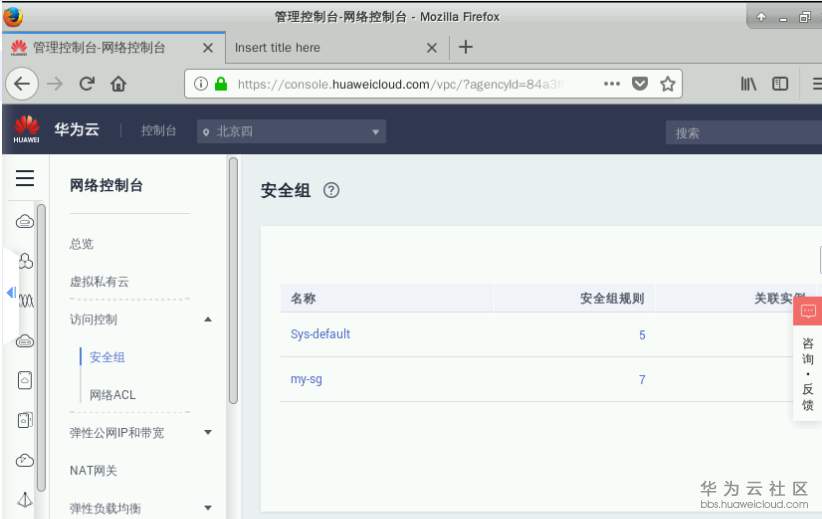Click the cloud gauge sidebar icon
This screenshot has width=822, height=519.
click(x=25, y=460)
